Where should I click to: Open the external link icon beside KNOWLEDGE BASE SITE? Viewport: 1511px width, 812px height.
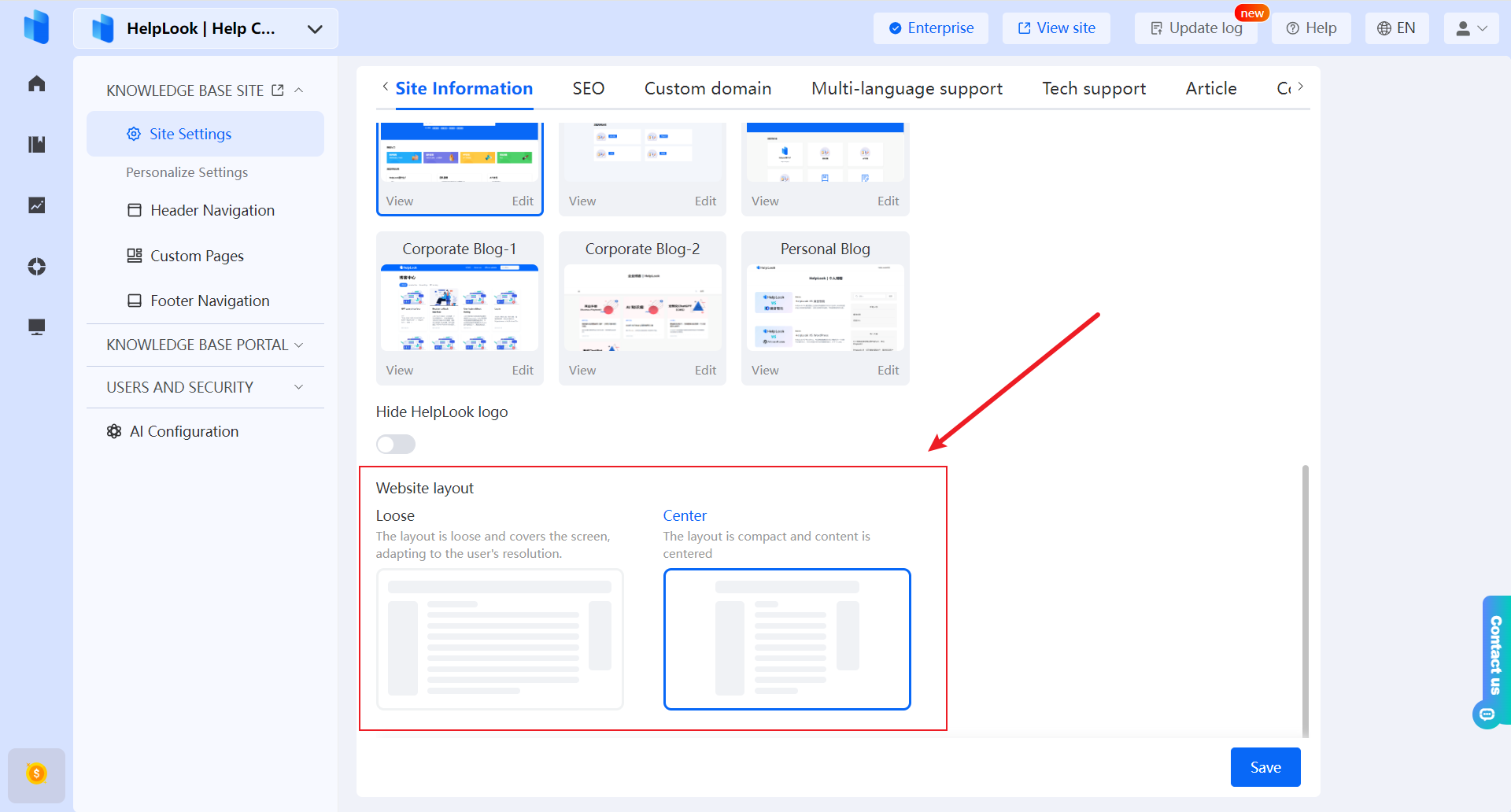(278, 90)
